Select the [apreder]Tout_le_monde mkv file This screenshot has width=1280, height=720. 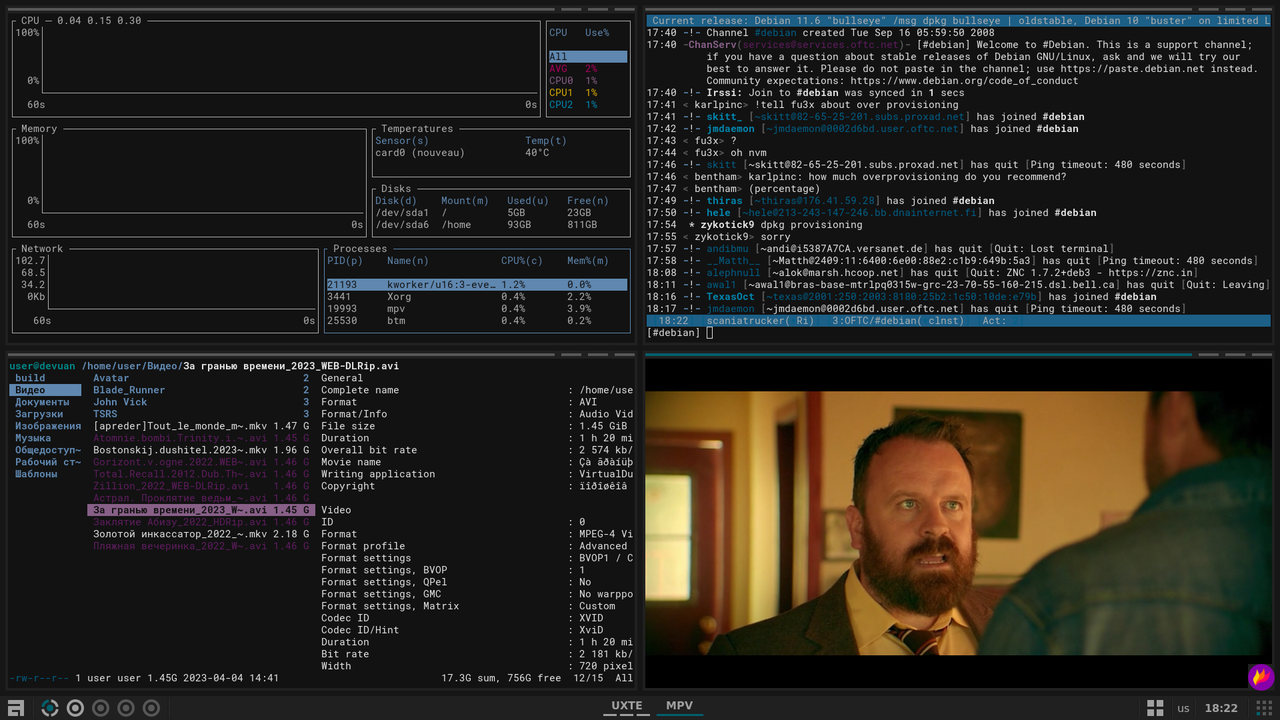click(x=201, y=426)
